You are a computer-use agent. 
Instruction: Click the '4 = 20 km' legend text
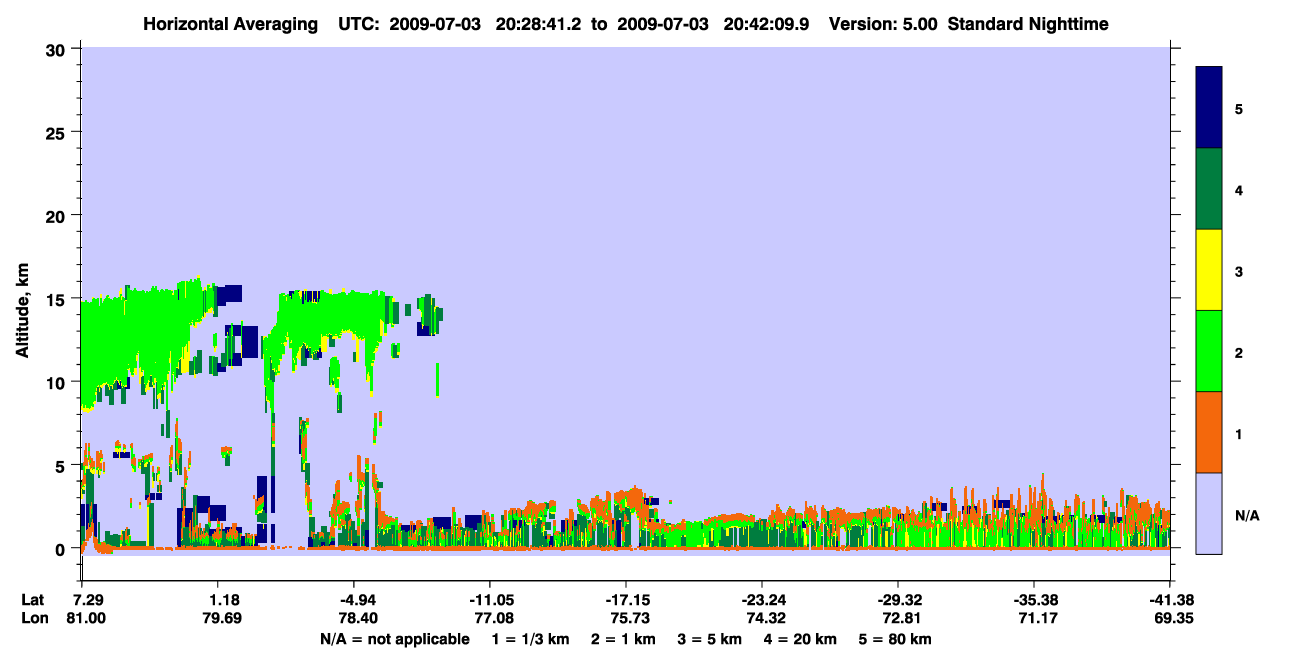[x=800, y=639]
